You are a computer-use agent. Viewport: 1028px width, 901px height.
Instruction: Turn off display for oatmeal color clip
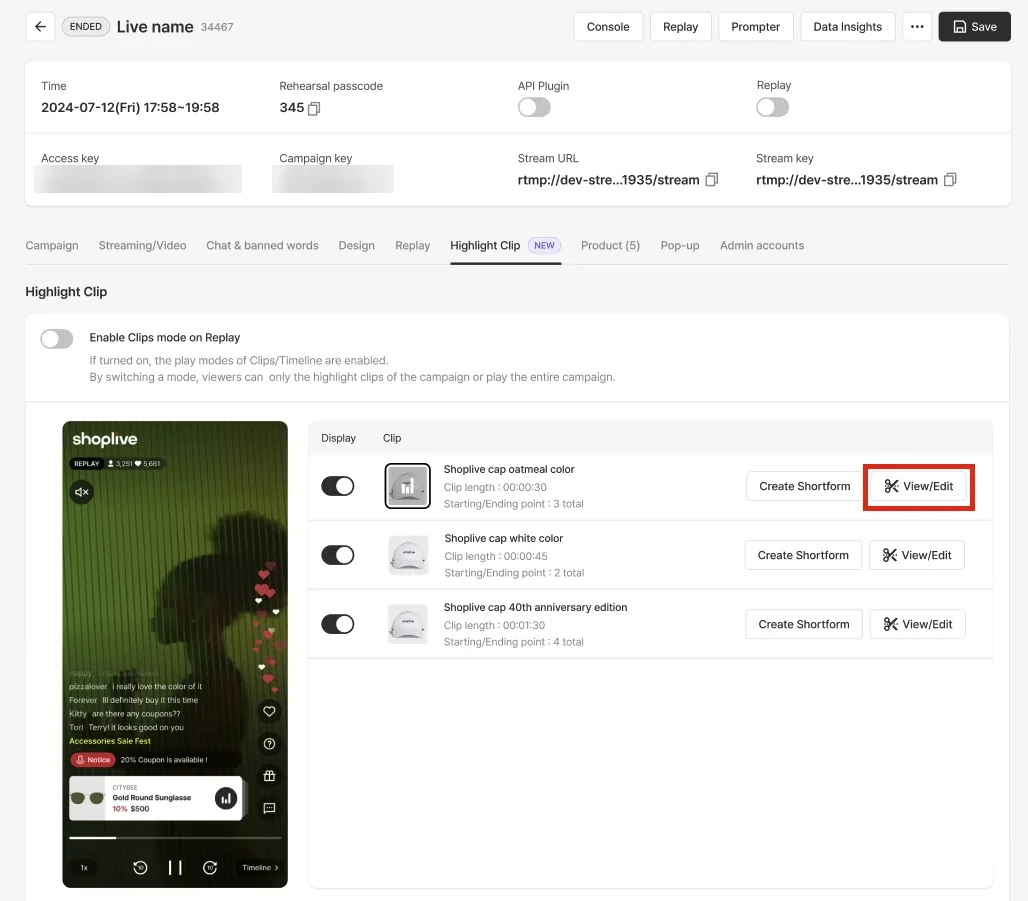pyautogui.click(x=338, y=486)
